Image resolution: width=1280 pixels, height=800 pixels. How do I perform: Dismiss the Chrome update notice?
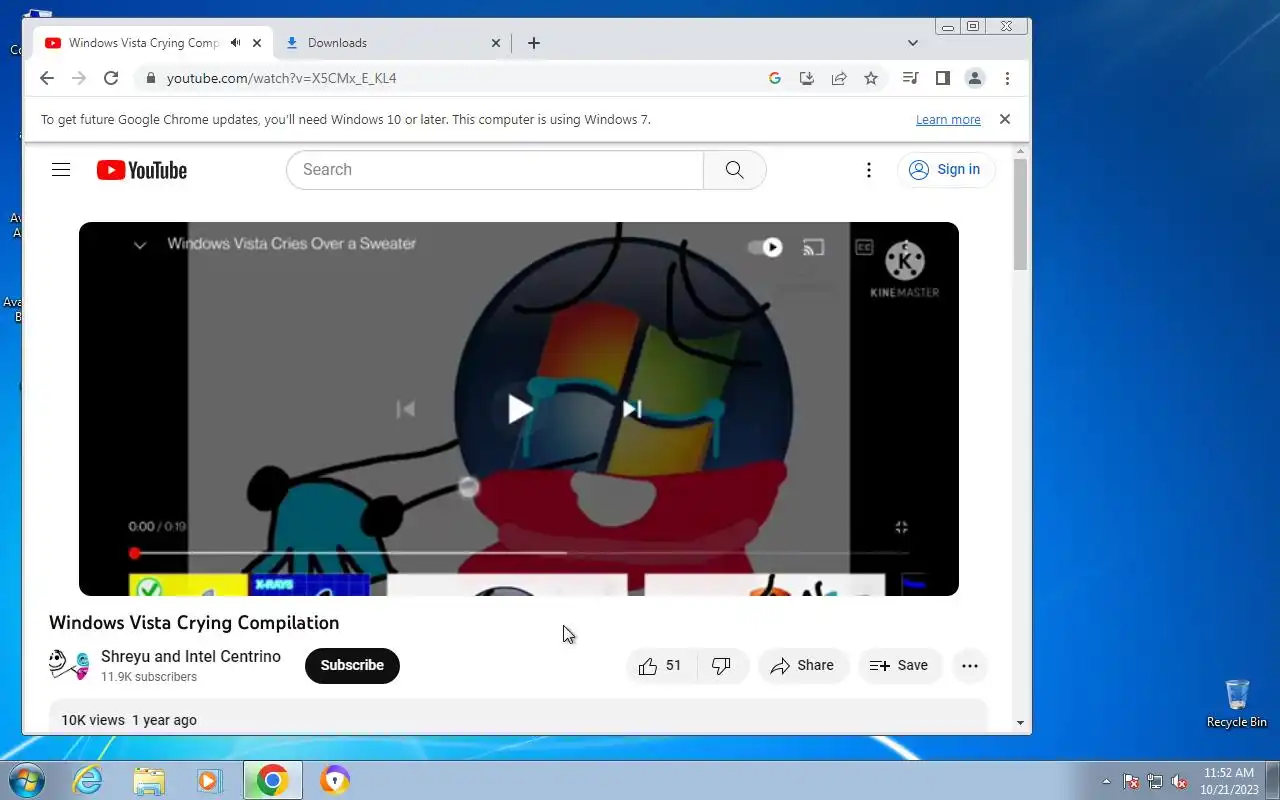[1005, 119]
